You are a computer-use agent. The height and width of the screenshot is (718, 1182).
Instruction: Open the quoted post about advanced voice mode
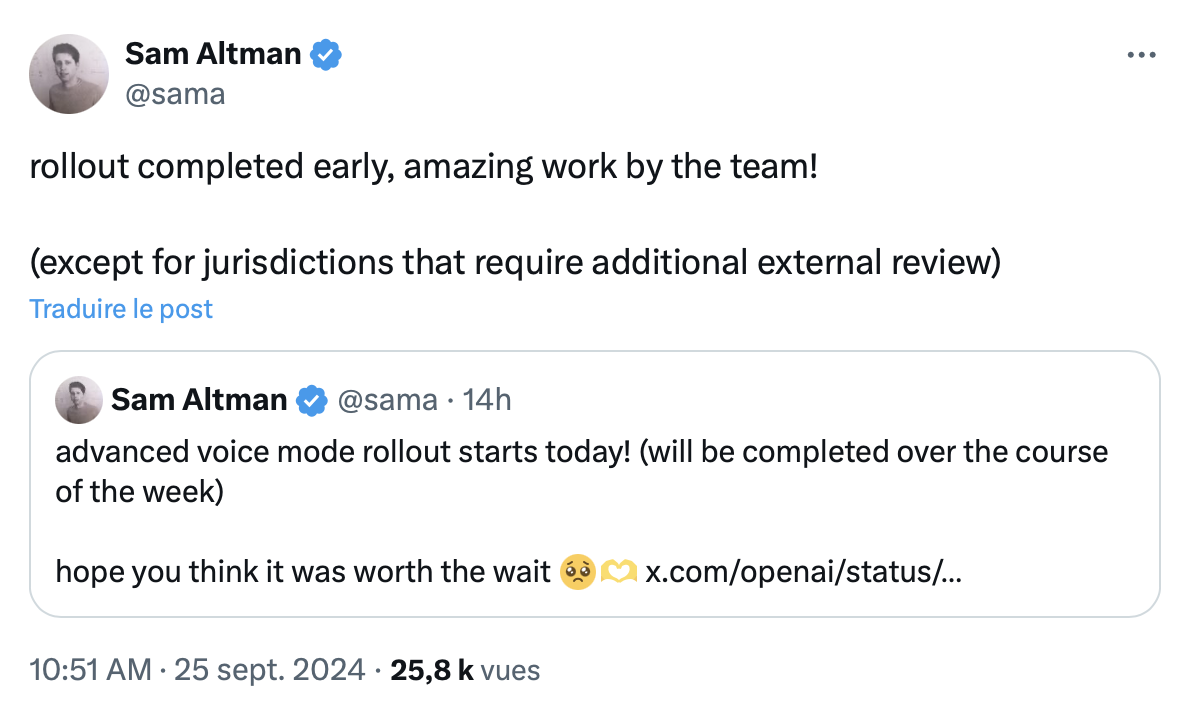click(x=594, y=484)
